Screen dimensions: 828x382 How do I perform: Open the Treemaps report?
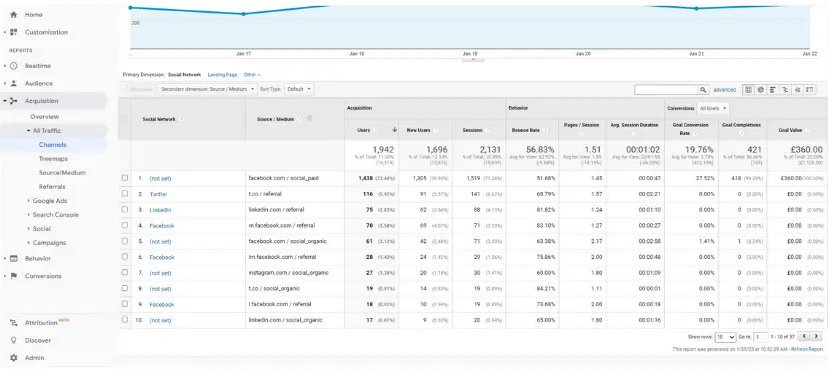[x=53, y=159]
